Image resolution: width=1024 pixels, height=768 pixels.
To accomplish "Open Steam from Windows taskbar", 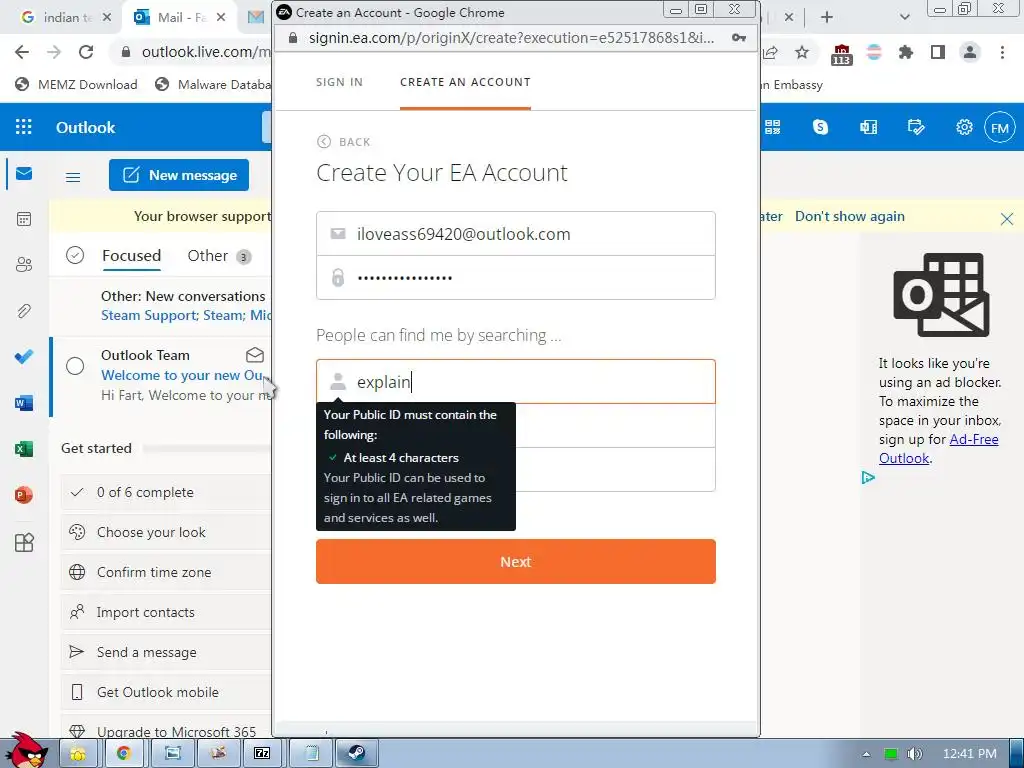I will pyautogui.click(x=356, y=753).
